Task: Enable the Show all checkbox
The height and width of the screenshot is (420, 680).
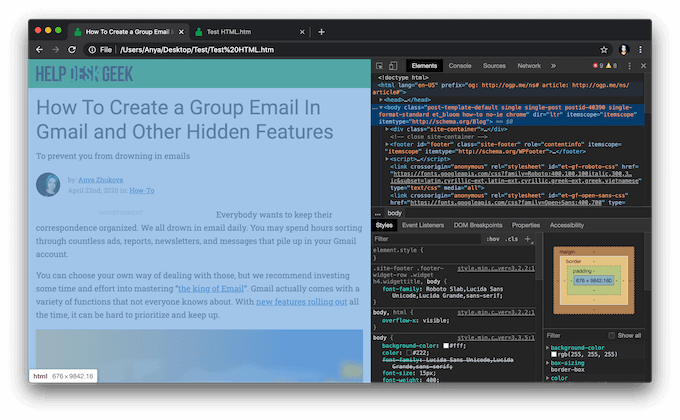Action: (612, 335)
